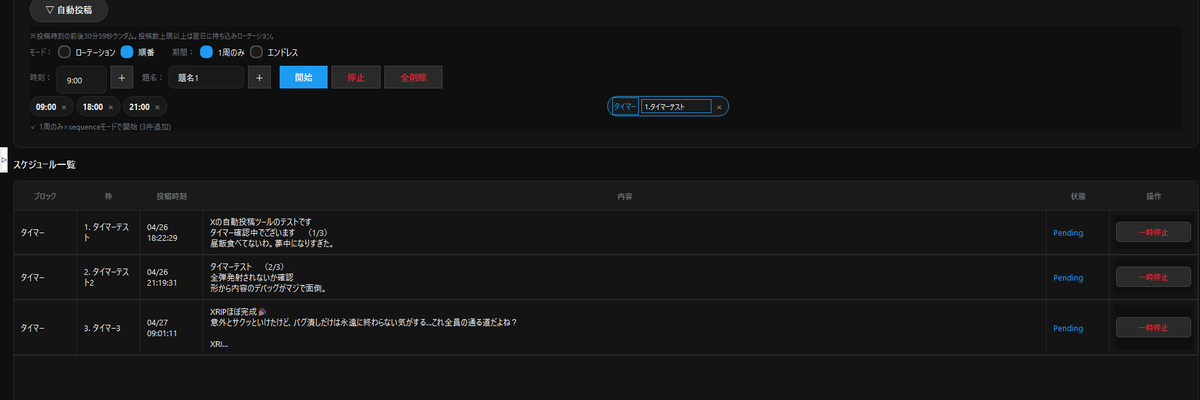Image resolution: width=1200 pixels, height=400 pixels.
Task: Click the 09:00 chip label
Action: click(x=45, y=106)
